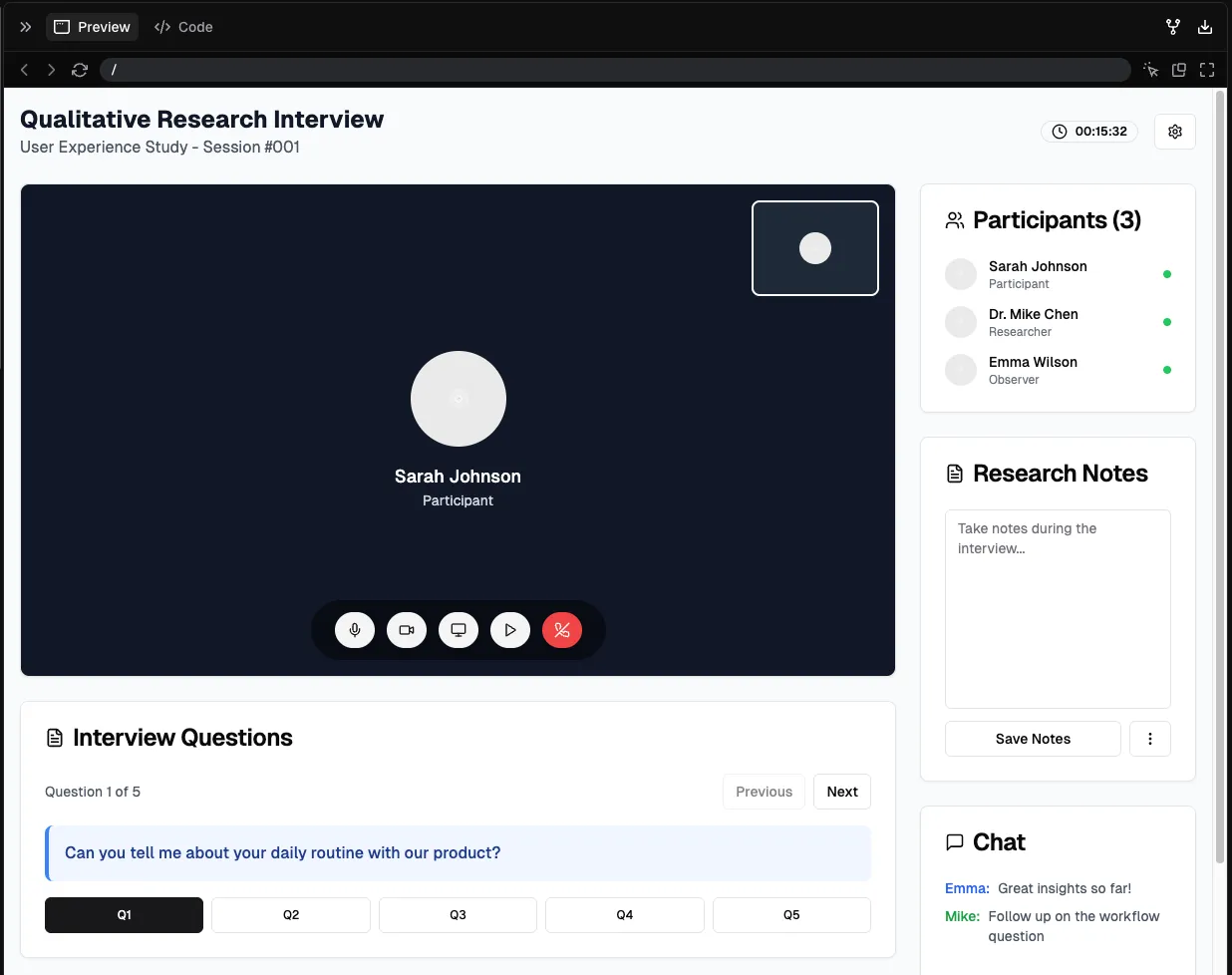The image size is (1232, 975).
Task: Enter fullscreen preview mode
Action: pyautogui.click(x=1207, y=70)
